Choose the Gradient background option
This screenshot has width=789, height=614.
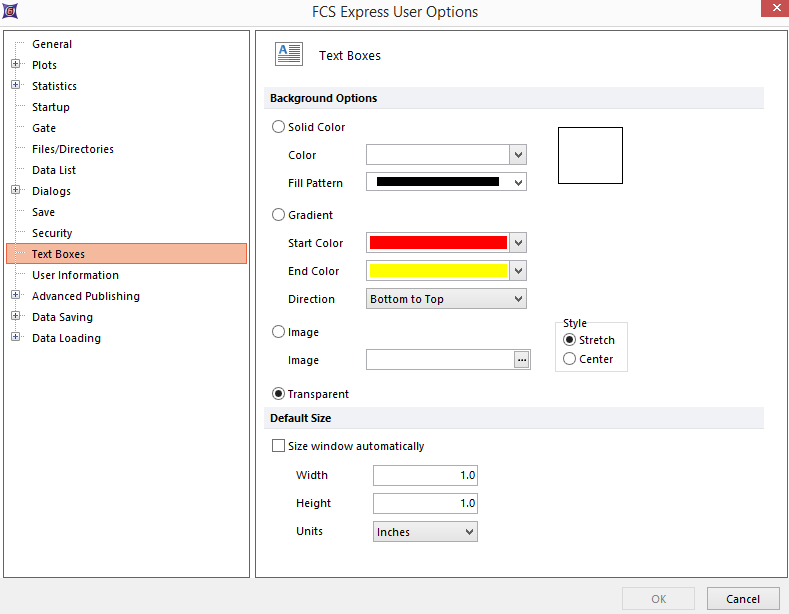[279, 215]
